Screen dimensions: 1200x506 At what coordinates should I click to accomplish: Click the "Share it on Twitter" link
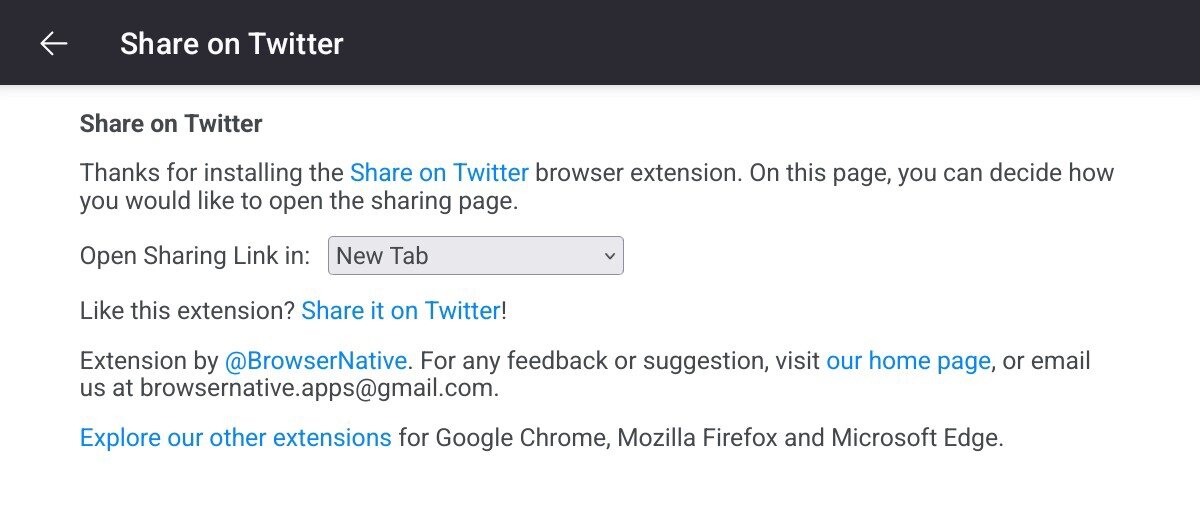tap(400, 311)
